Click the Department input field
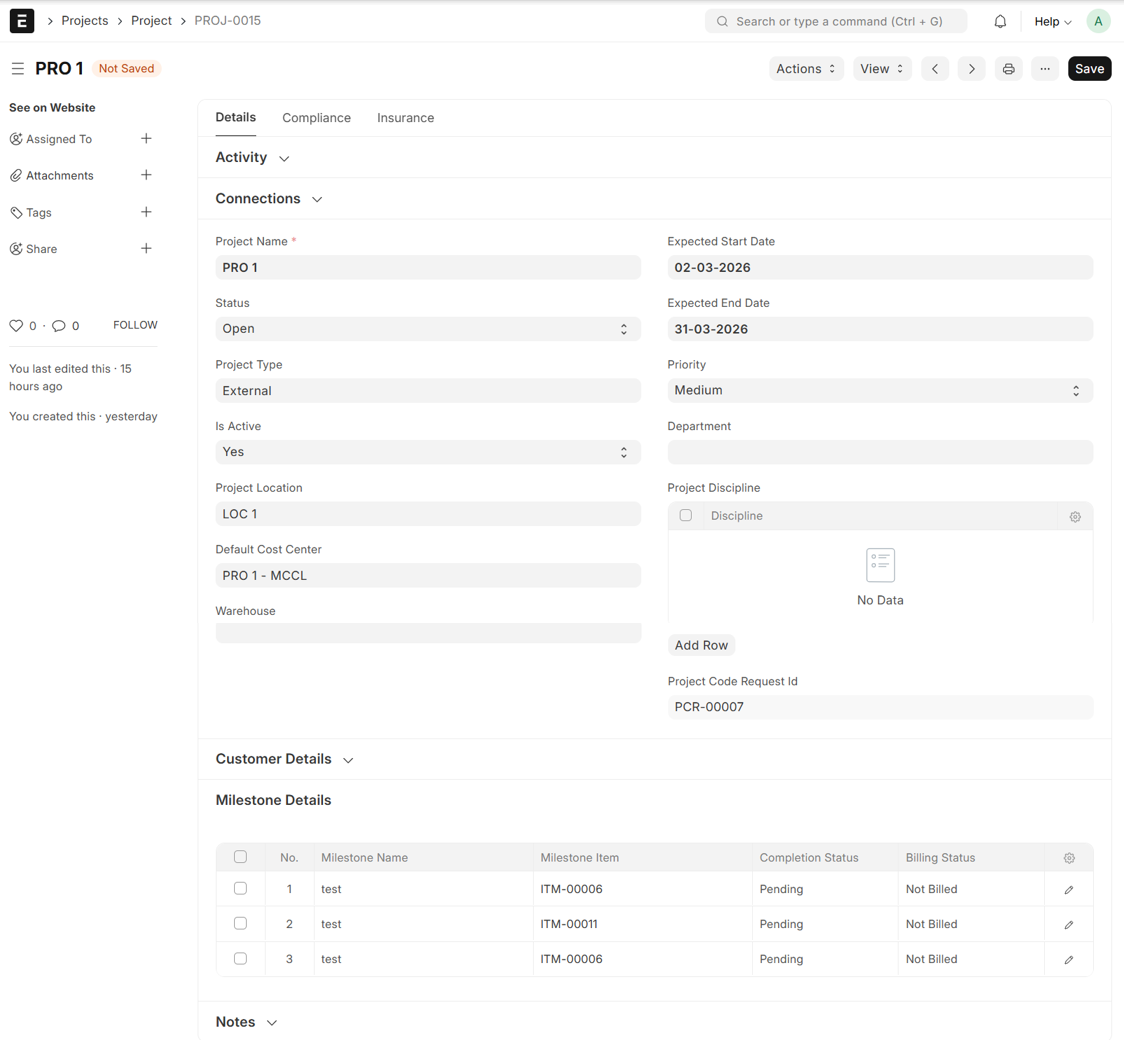1124x1040 pixels. coord(880,453)
